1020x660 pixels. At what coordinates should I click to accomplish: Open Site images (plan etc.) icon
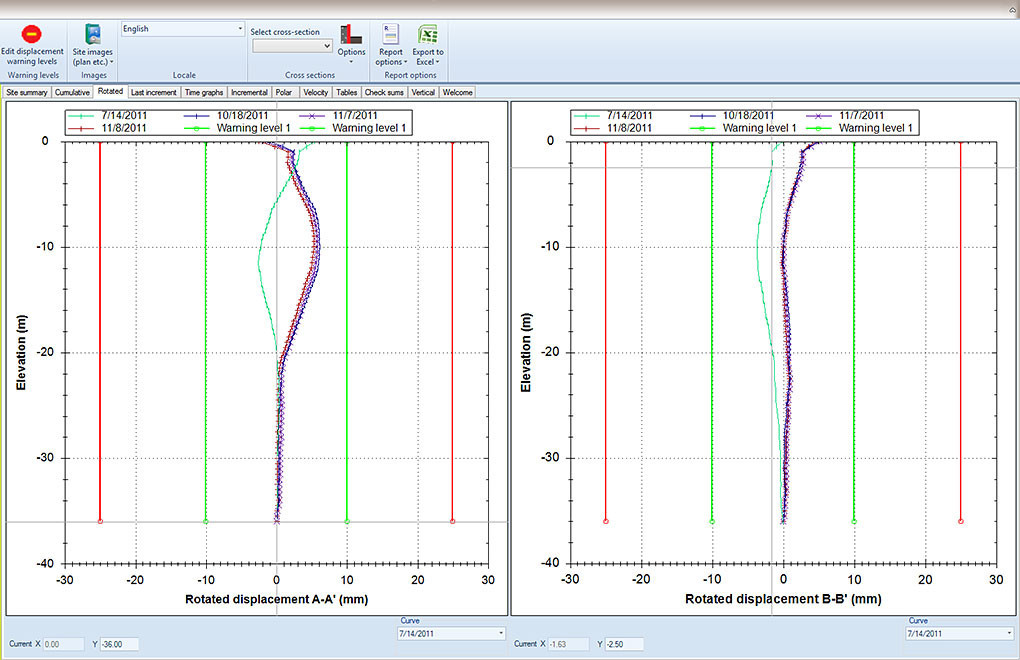point(92,34)
